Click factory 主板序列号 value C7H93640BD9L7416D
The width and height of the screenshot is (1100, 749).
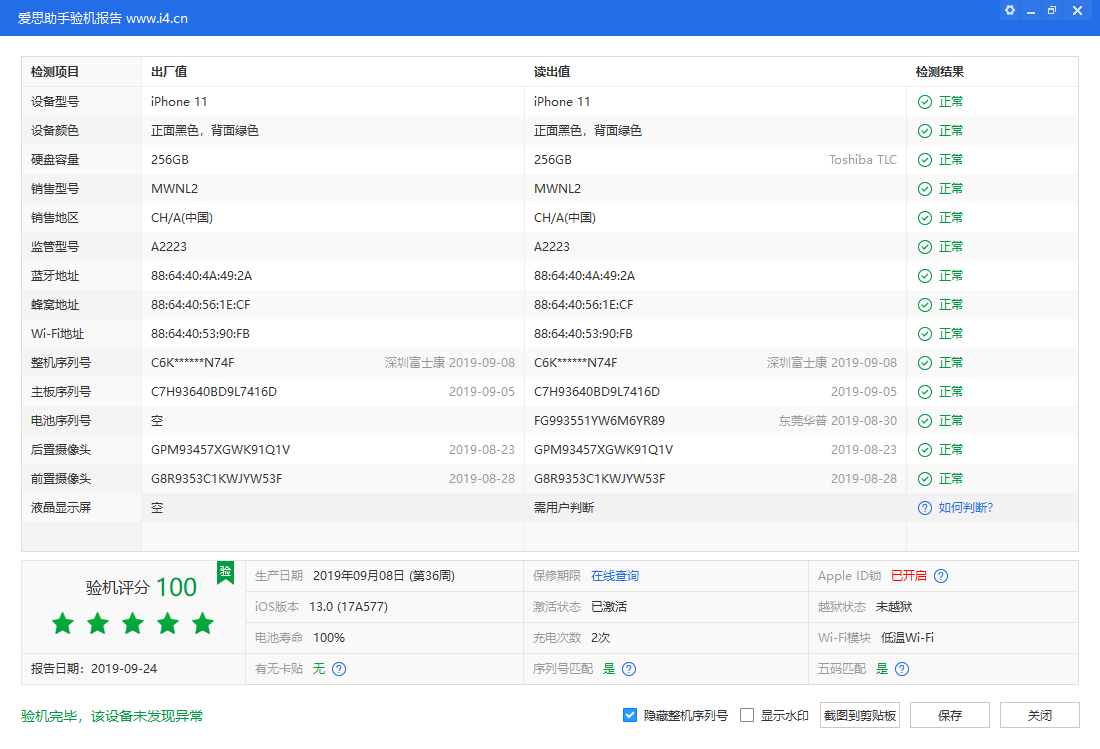pos(214,391)
